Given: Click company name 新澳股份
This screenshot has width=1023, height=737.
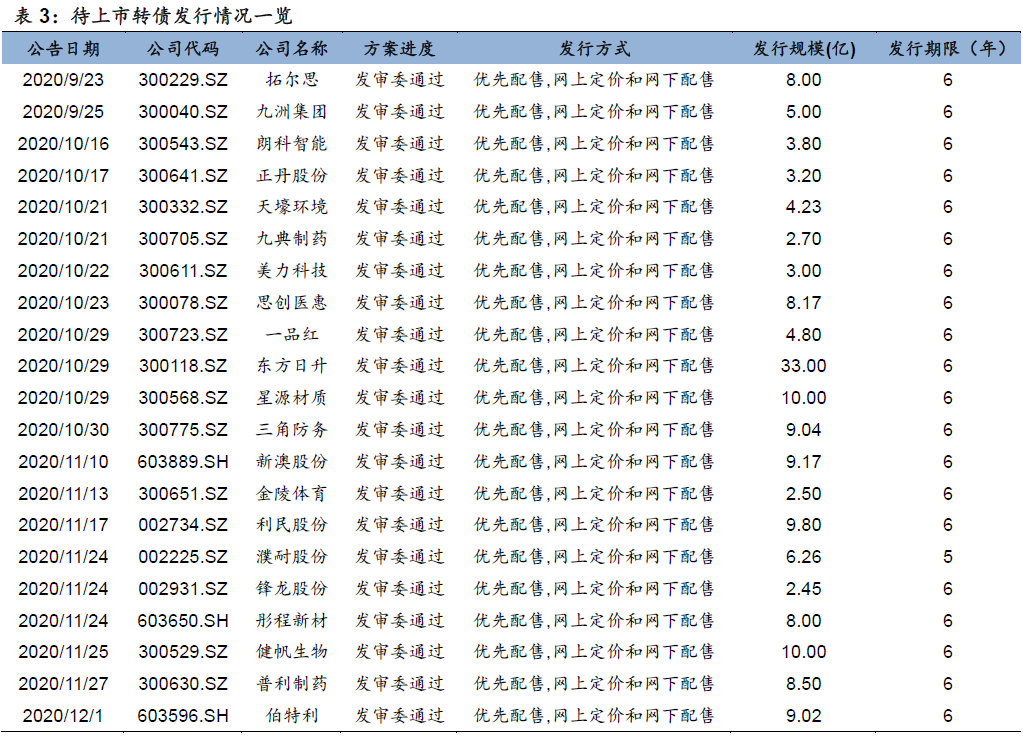Looking at the screenshot, I should click(292, 462).
